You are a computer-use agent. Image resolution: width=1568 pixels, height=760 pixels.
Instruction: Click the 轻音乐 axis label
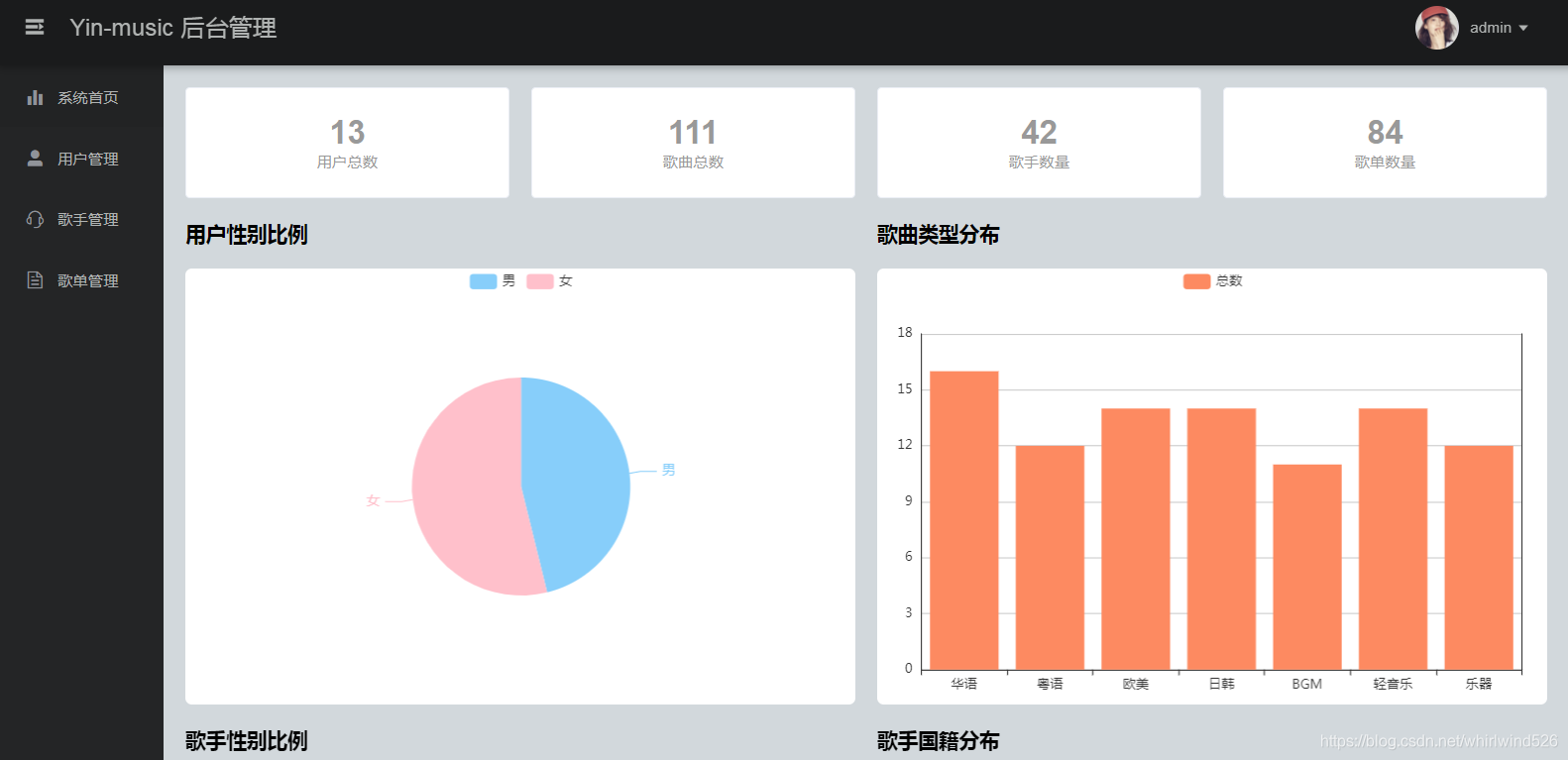pos(1393,684)
